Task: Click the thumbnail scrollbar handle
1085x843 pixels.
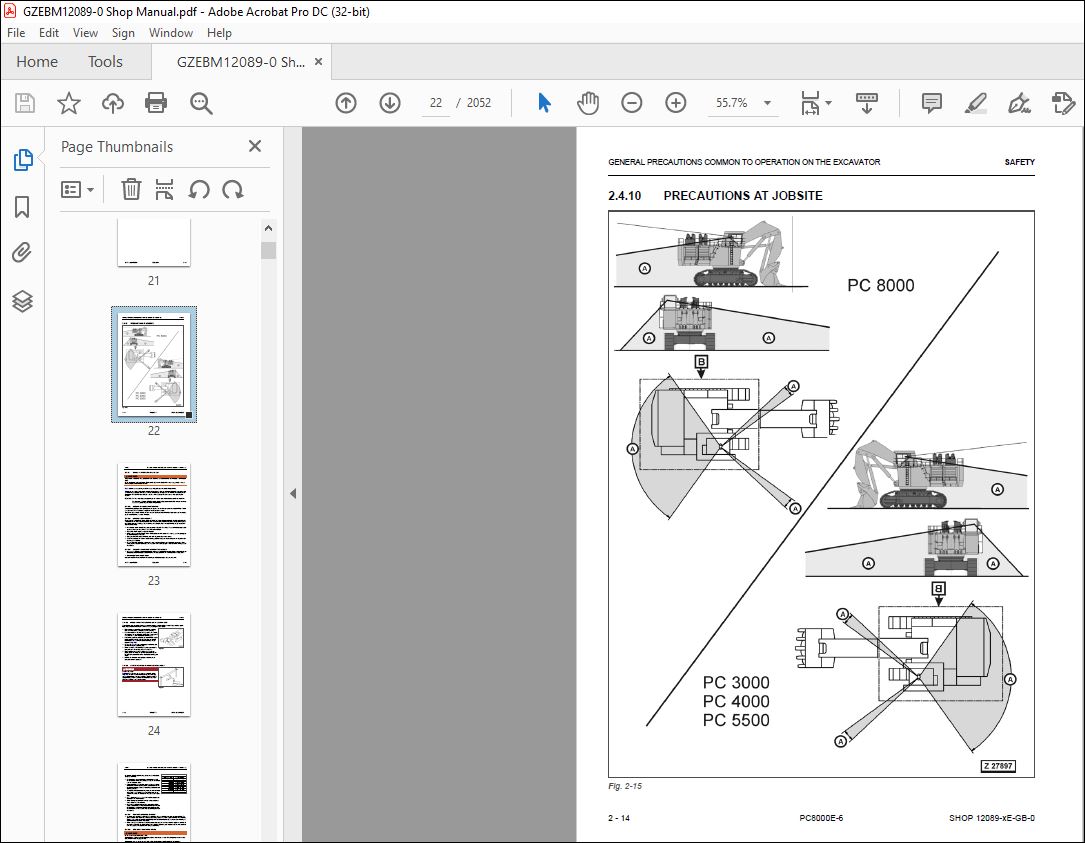Action: coord(268,250)
